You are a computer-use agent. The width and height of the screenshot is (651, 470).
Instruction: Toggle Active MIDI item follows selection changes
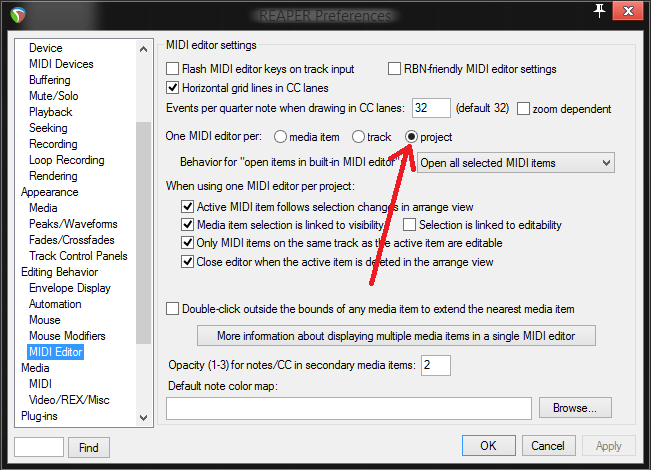coord(187,206)
